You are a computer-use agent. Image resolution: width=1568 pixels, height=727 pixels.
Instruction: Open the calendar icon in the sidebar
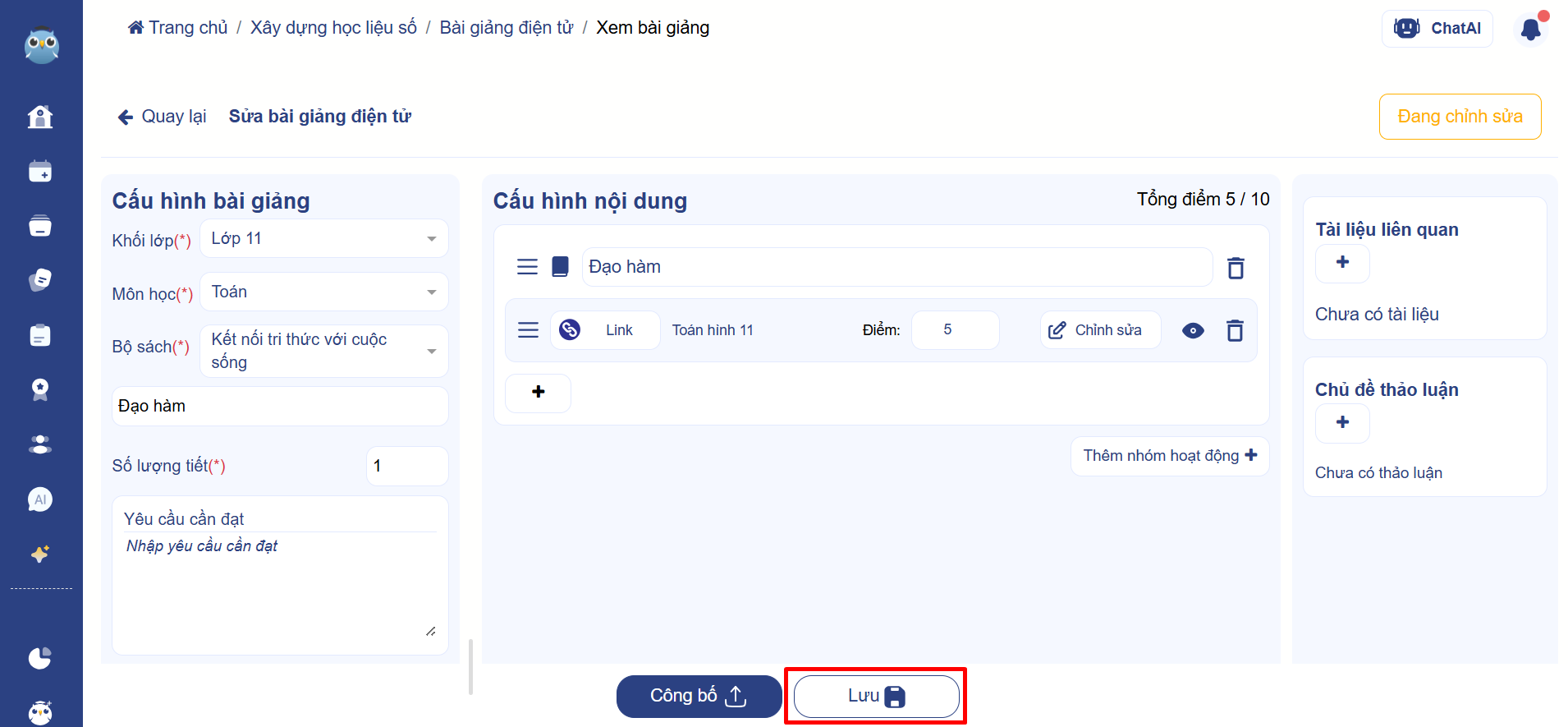click(x=40, y=172)
